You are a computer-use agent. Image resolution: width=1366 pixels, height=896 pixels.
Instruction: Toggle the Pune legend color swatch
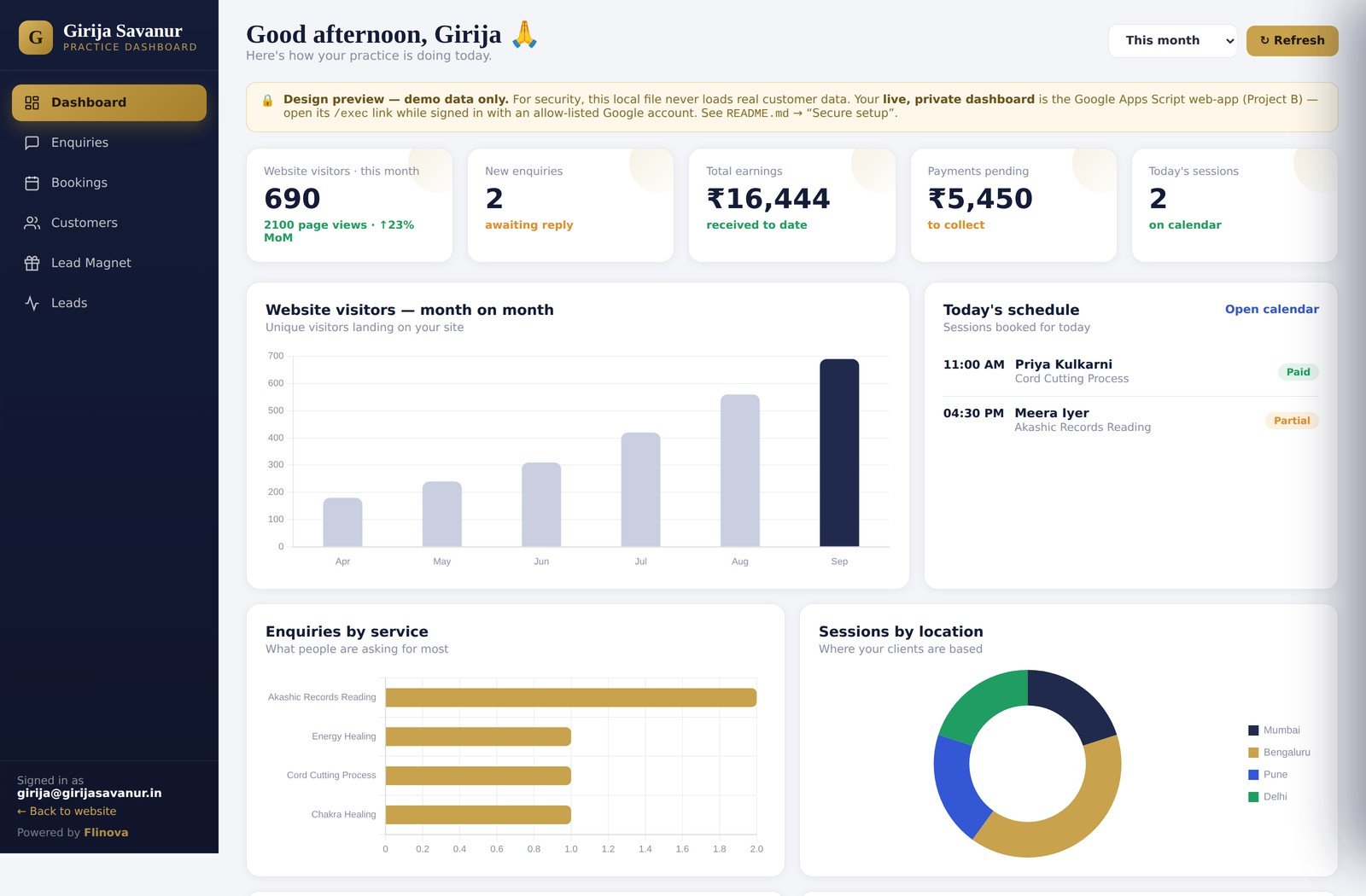1253,775
